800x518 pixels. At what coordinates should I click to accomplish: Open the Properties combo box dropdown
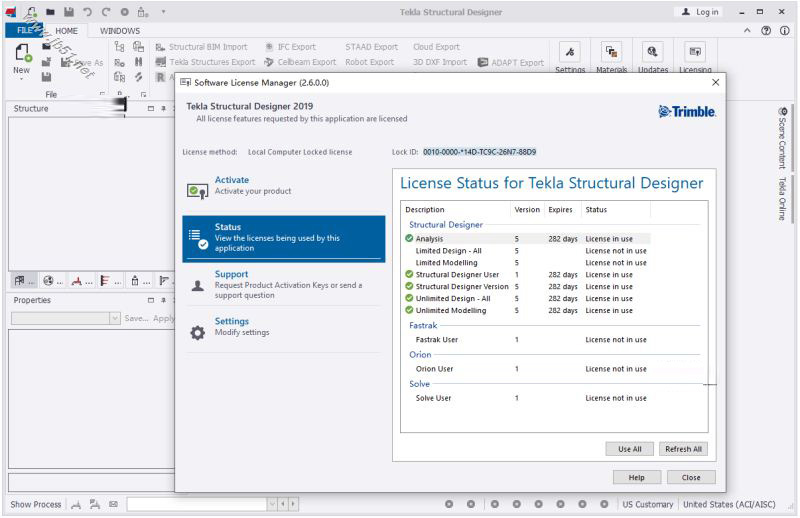115,318
